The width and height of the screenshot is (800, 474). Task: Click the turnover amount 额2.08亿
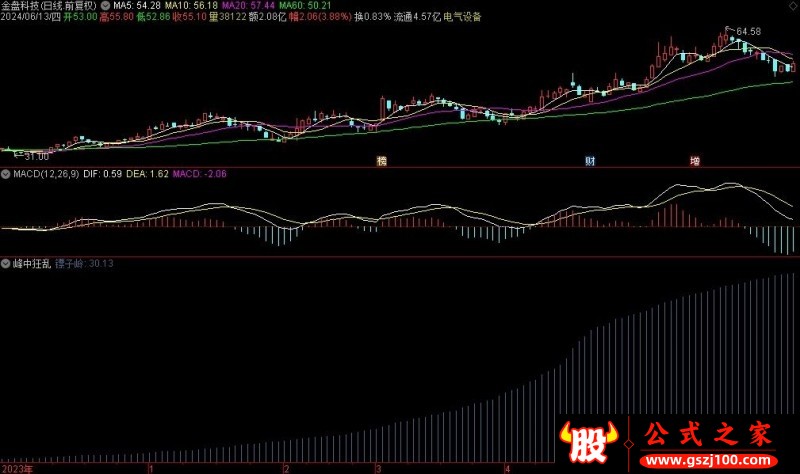click(x=268, y=17)
